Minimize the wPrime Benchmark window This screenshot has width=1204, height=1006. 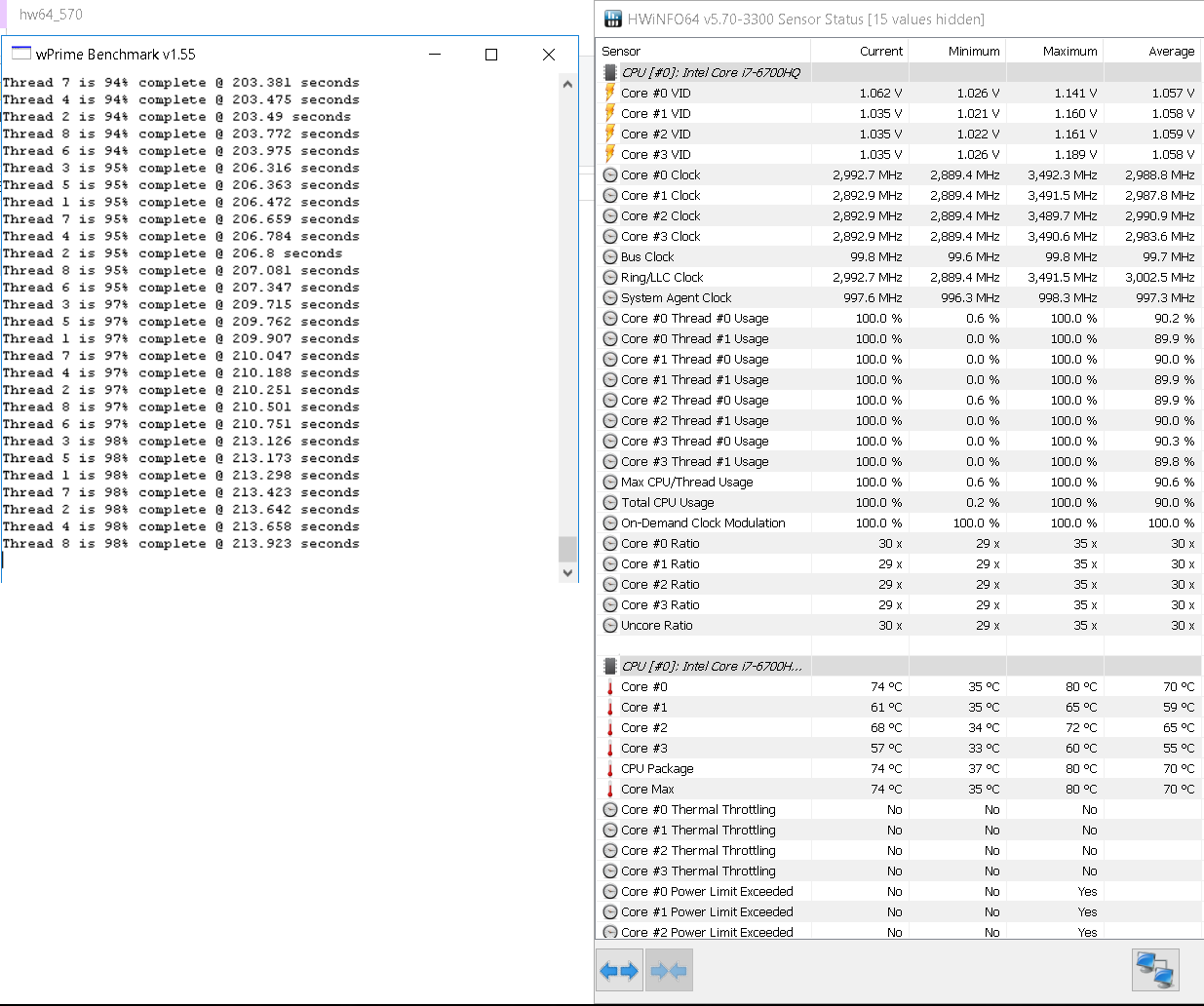pos(435,55)
